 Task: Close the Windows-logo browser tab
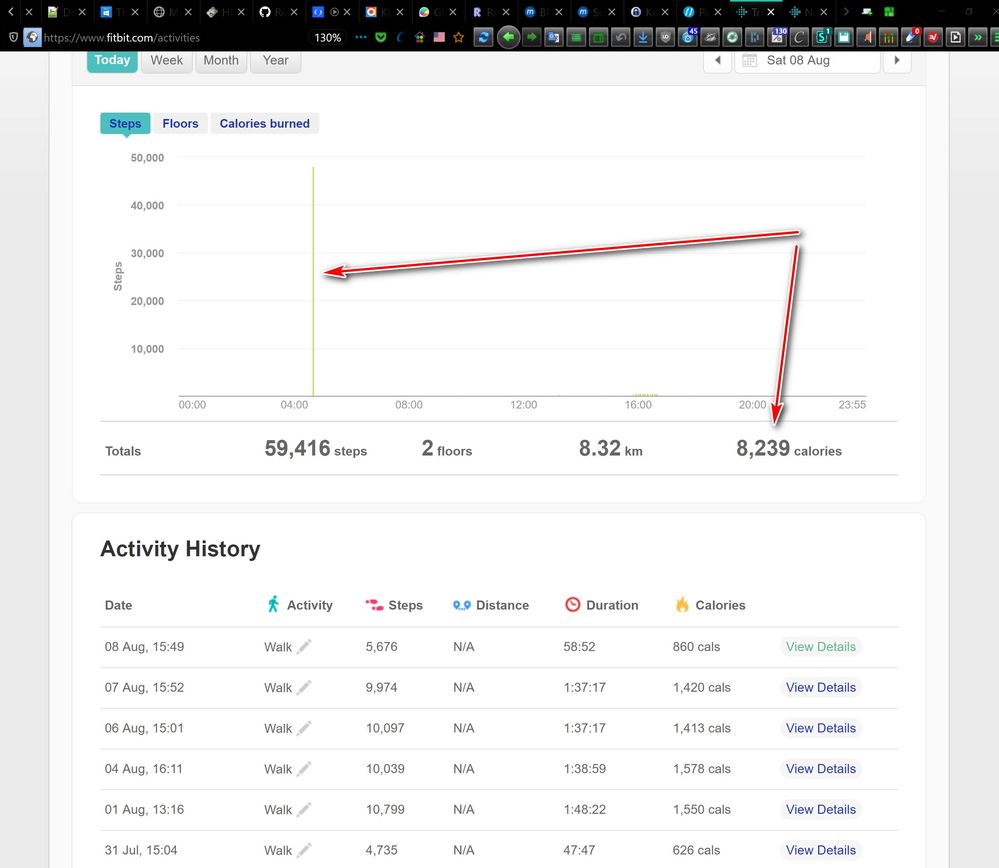click(134, 11)
